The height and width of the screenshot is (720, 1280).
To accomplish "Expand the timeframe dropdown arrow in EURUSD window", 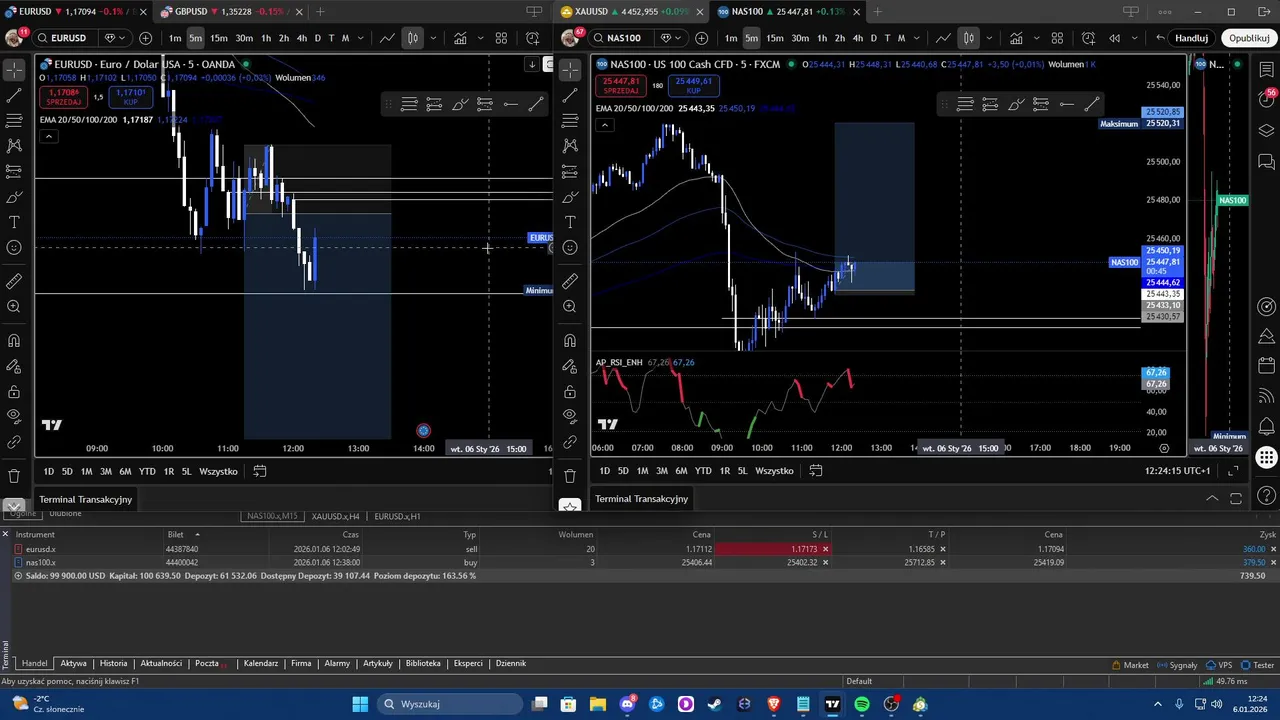I will [x=361, y=38].
